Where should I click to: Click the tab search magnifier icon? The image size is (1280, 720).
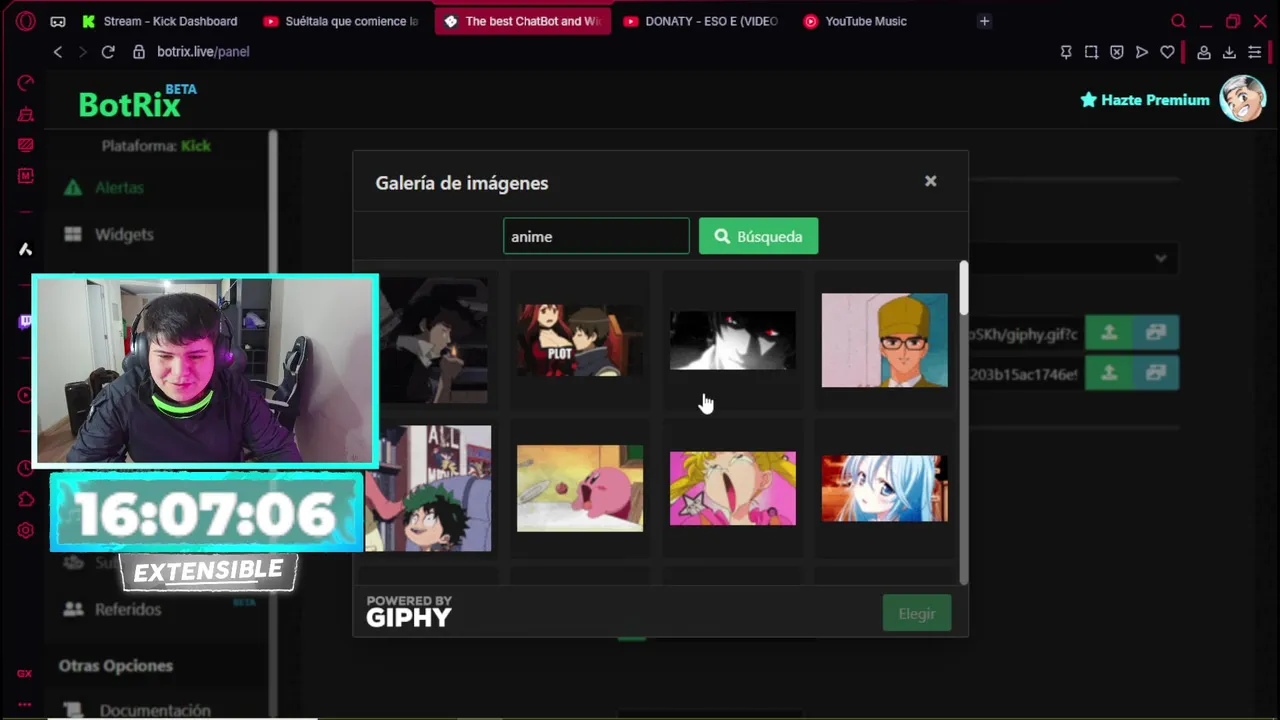pyautogui.click(x=1178, y=21)
